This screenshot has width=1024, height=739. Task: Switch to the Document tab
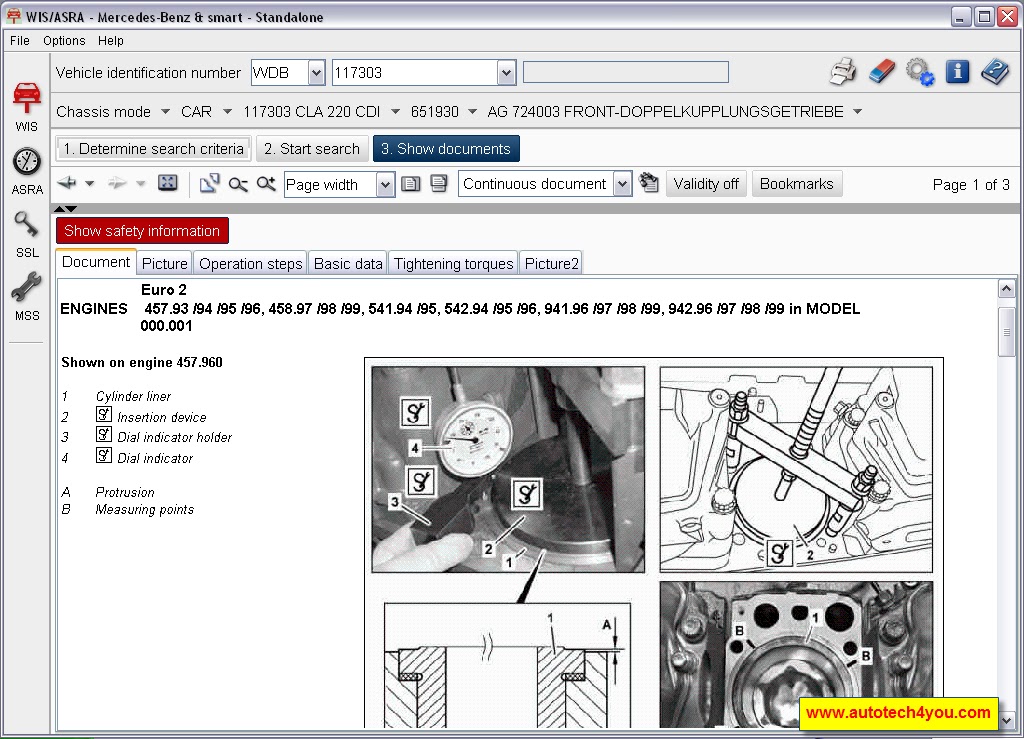click(96, 262)
